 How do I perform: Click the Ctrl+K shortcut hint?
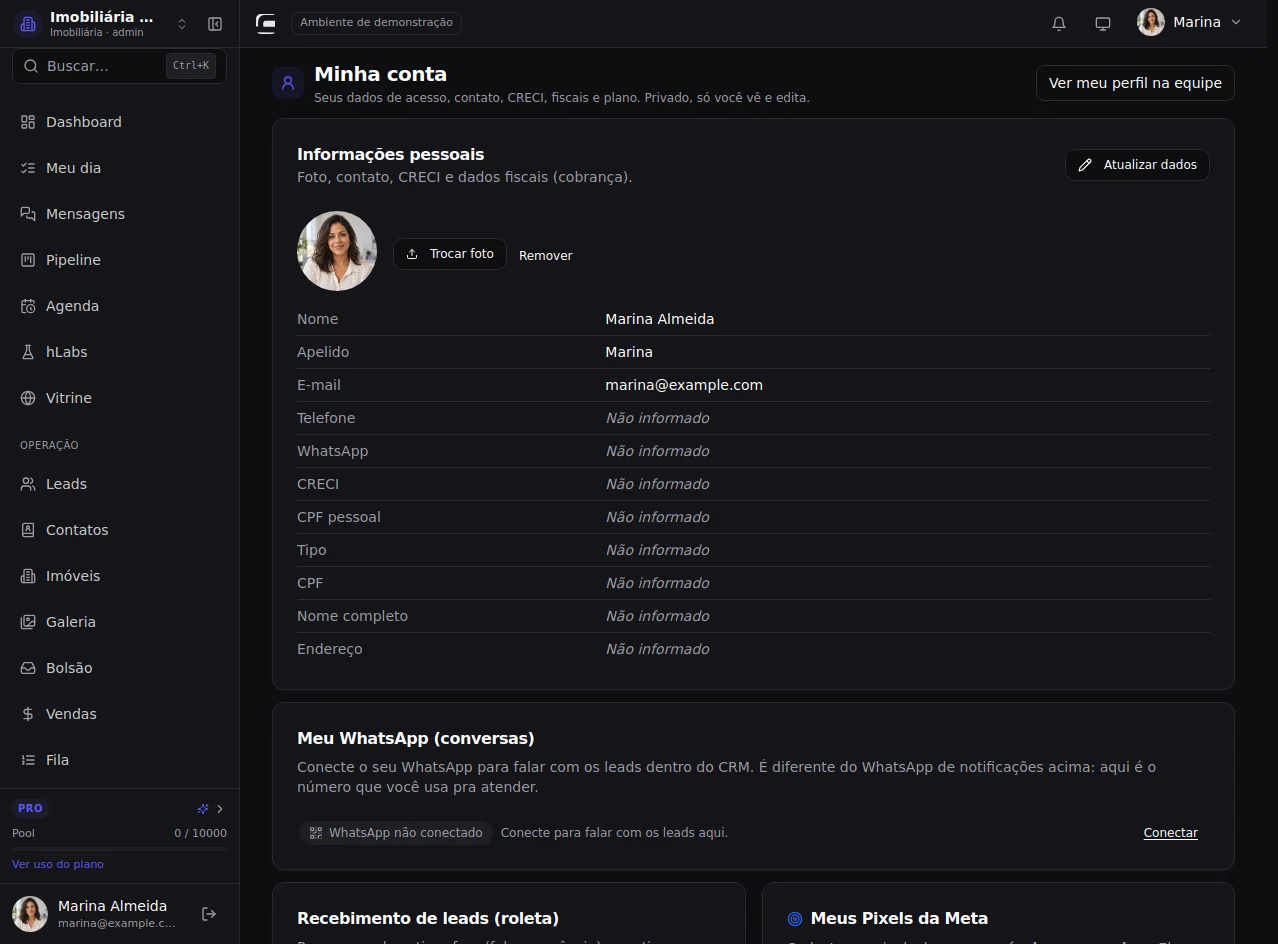tap(191, 66)
